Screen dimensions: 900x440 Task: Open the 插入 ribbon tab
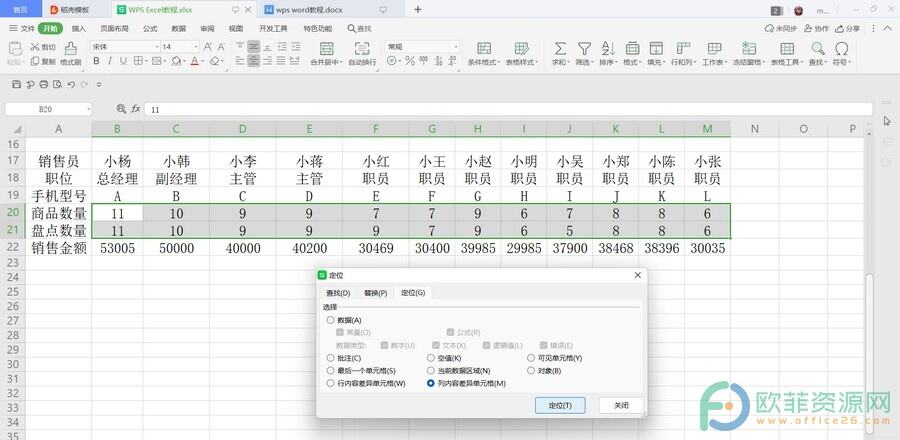tap(79, 29)
